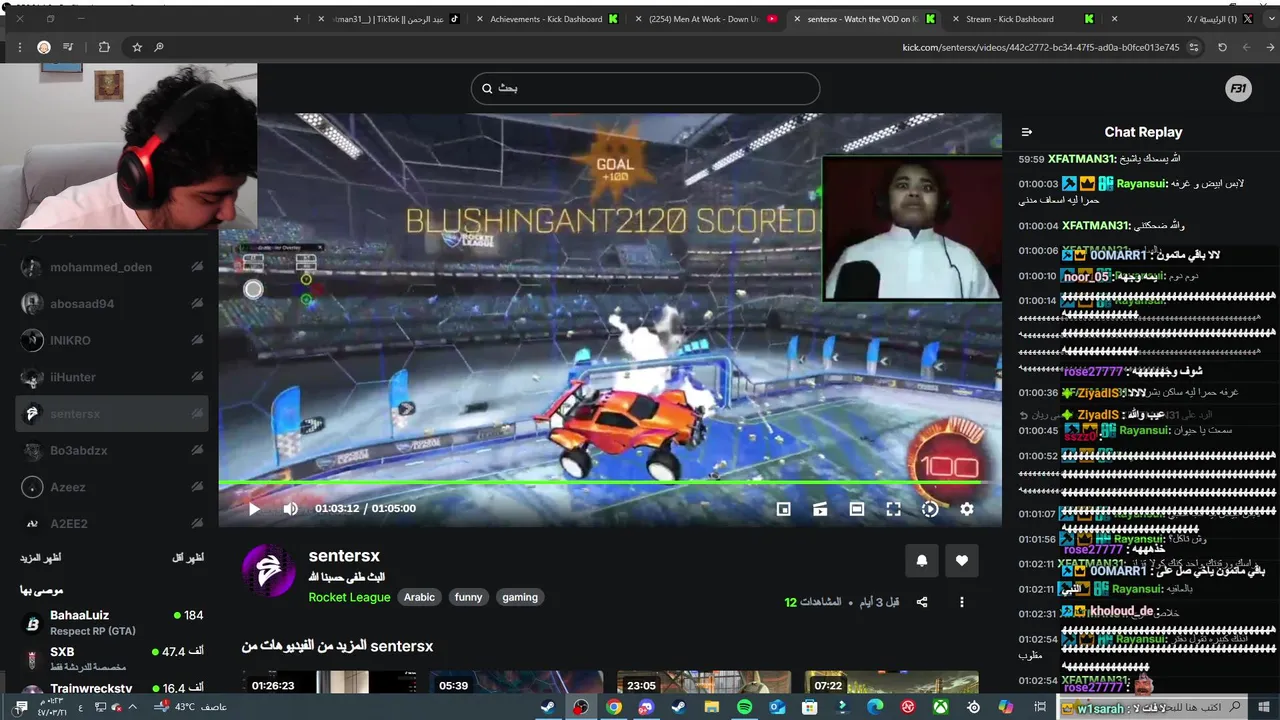
Task: Open Chrome from the taskbar
Action: (x=613, y=707)
